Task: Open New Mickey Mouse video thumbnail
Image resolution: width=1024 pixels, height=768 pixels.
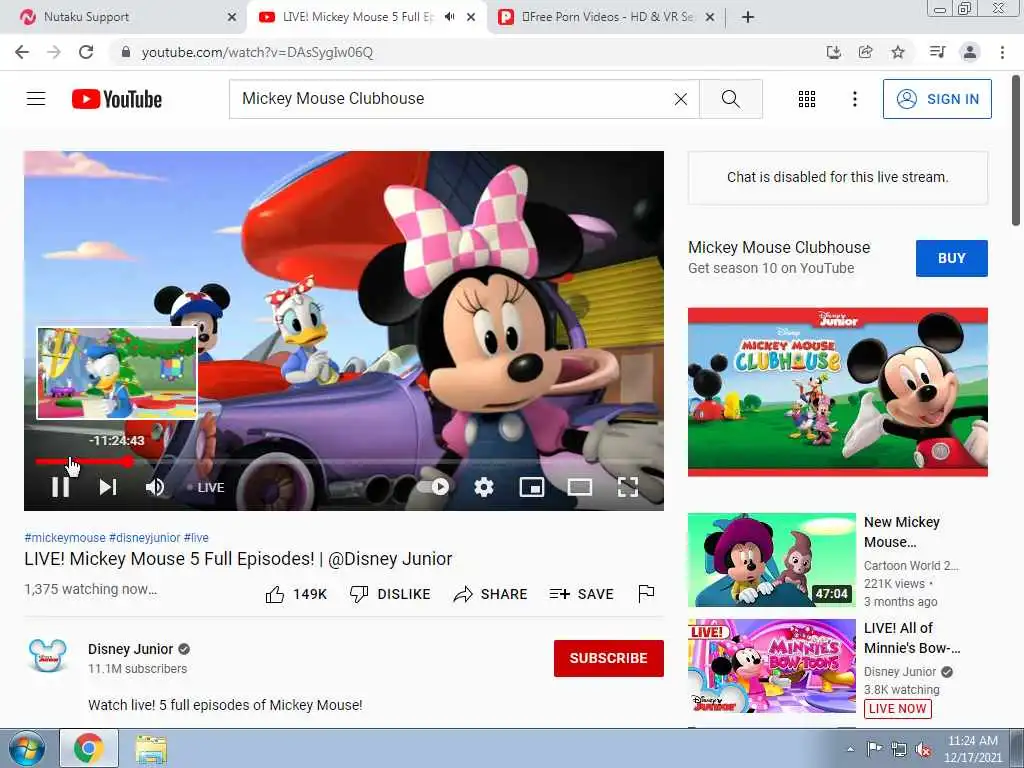Action: coord(772,560)
